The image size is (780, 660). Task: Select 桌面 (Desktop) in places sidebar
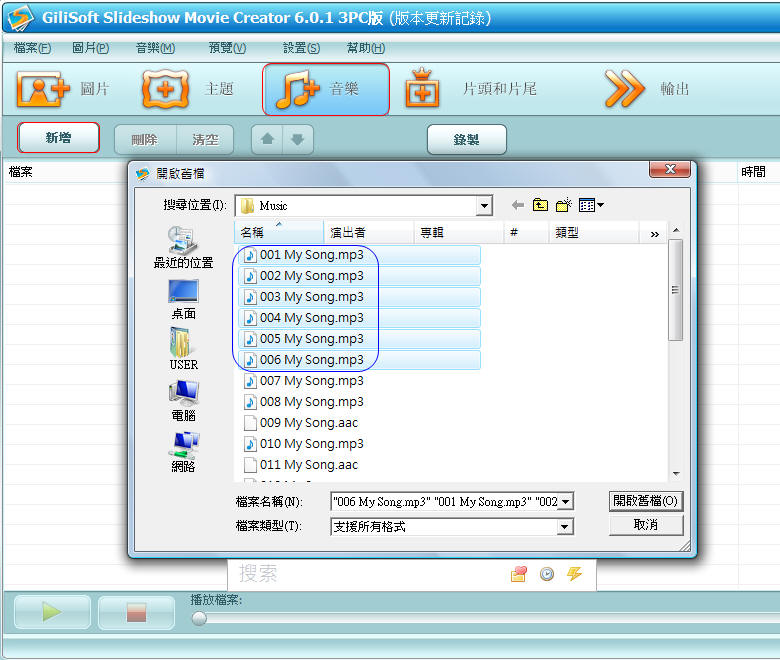tap(183, 298)
